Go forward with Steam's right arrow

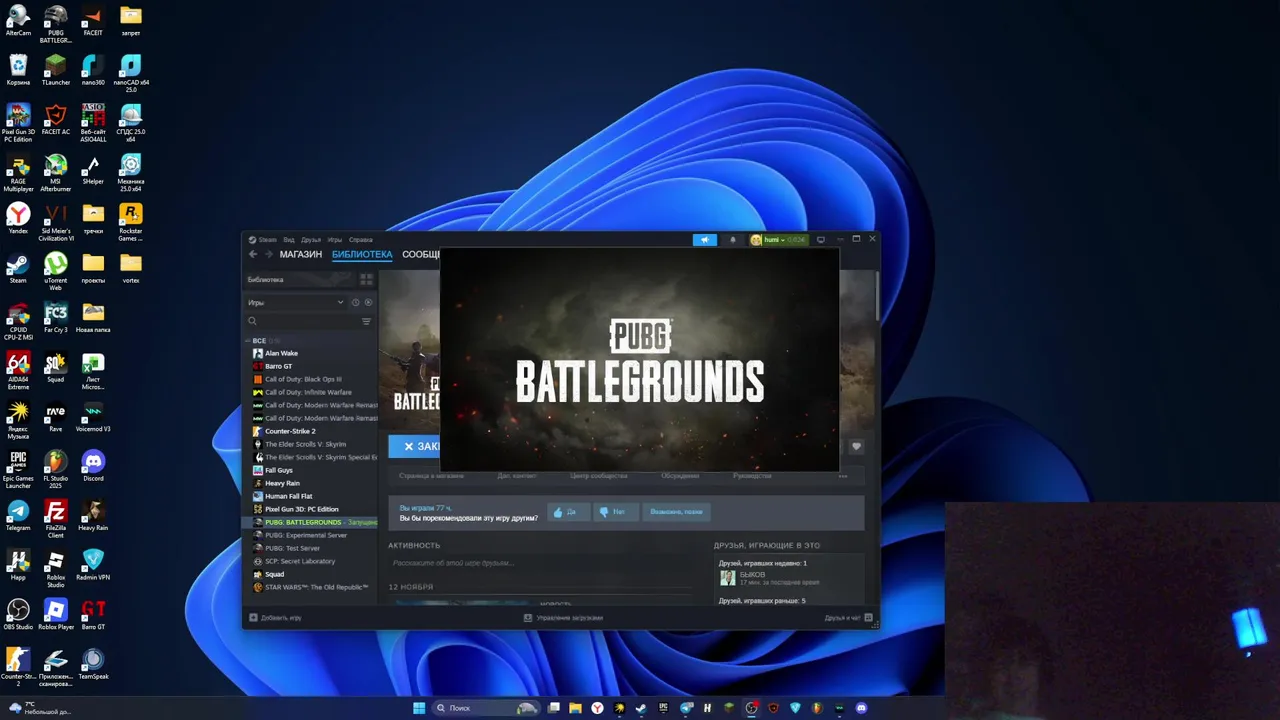[267, 254]
